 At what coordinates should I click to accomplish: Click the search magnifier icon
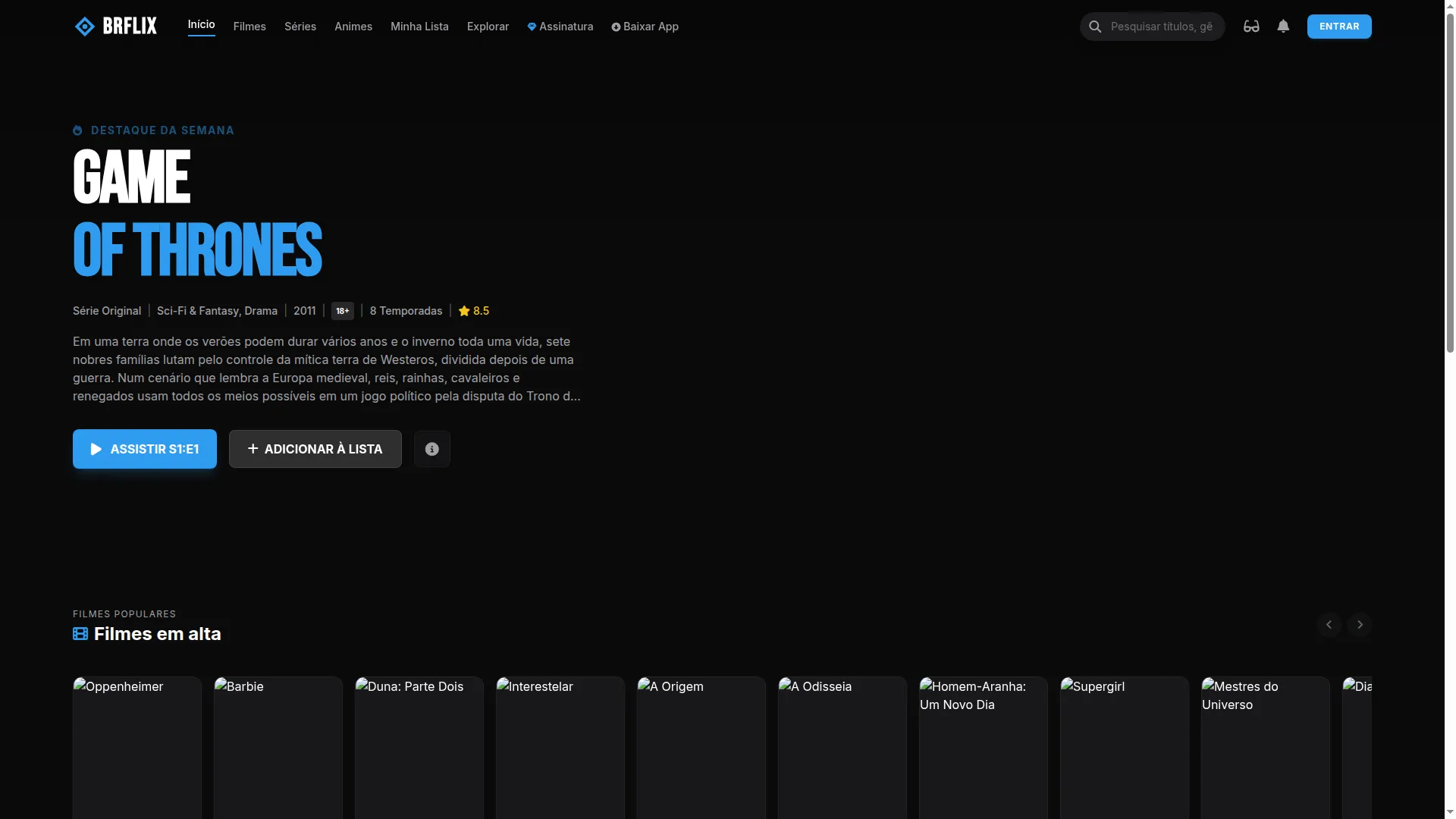[1095, 27]
